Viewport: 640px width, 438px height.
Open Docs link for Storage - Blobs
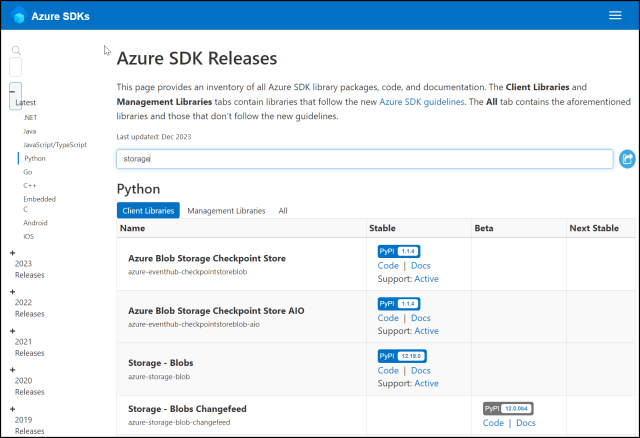[420, 370]
